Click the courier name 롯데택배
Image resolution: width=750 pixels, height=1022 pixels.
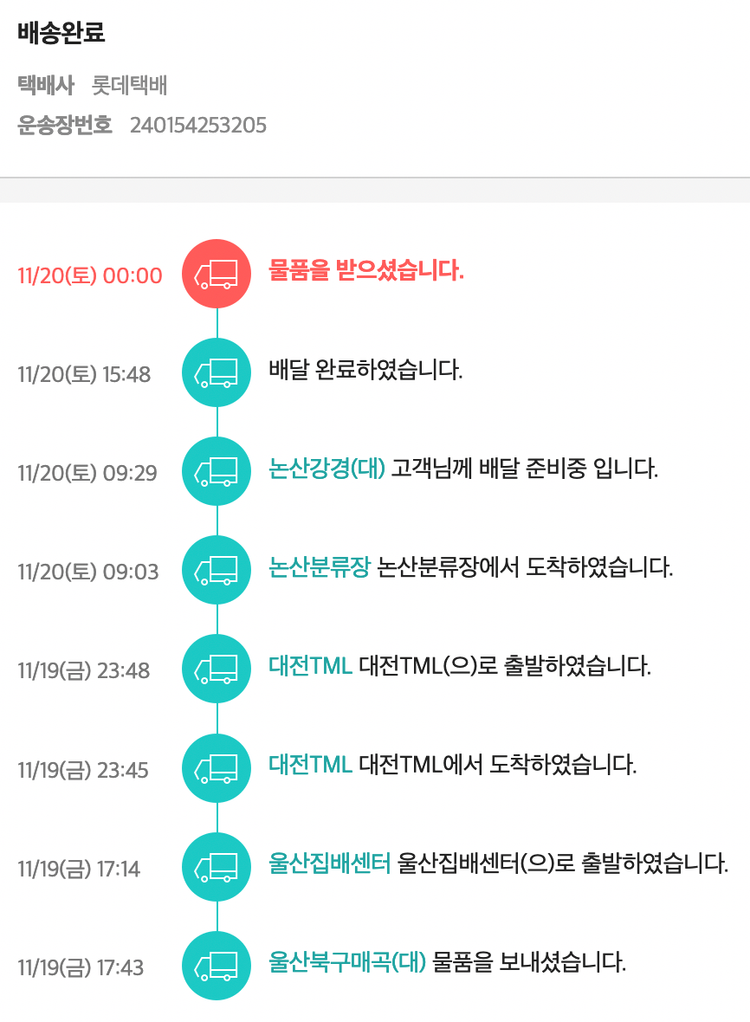[129, 86]
